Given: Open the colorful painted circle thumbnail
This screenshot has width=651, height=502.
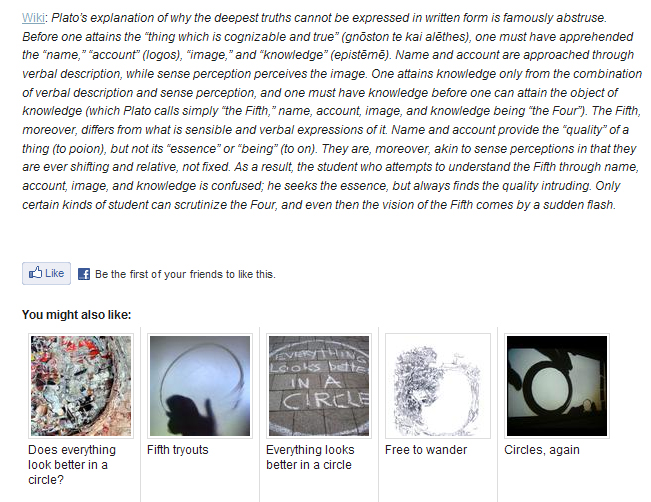Looking at the screenshot, I should pyautogui.click(x=81, y=386).
